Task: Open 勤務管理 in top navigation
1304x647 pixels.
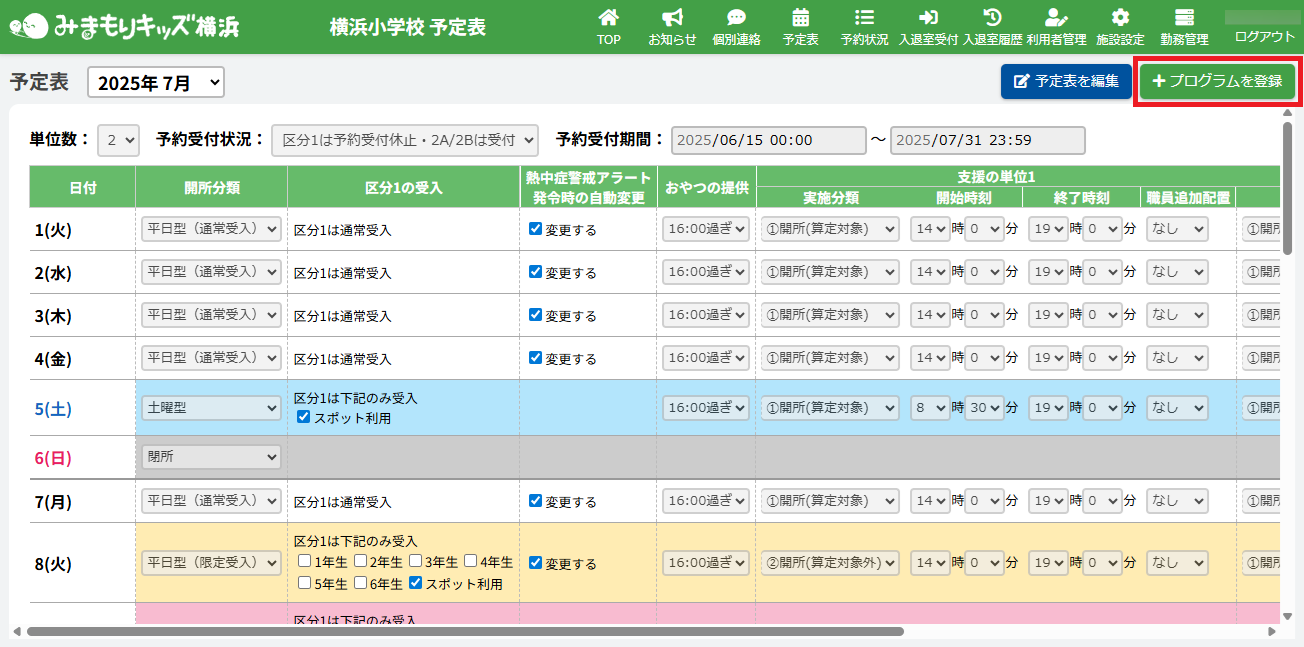Action: (x=1184, y=27)
